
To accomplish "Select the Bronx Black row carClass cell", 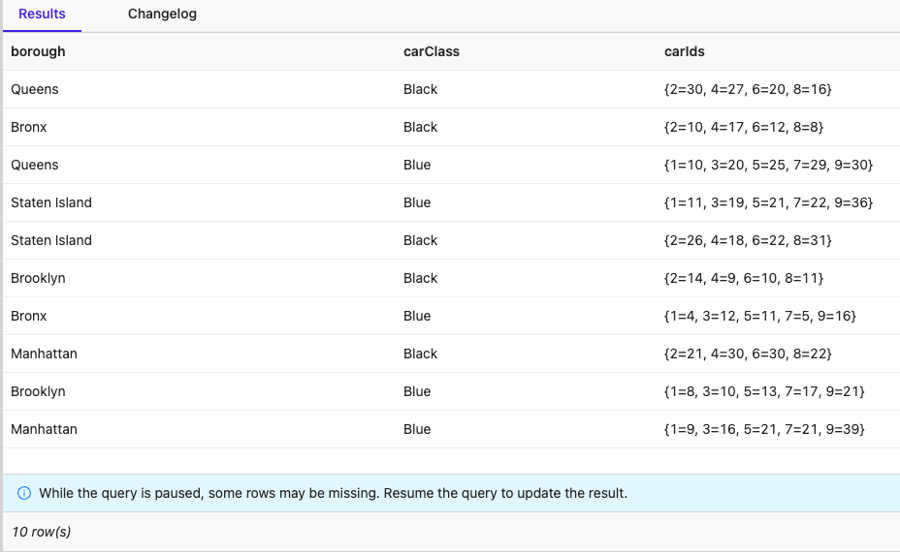I will 420,127.
